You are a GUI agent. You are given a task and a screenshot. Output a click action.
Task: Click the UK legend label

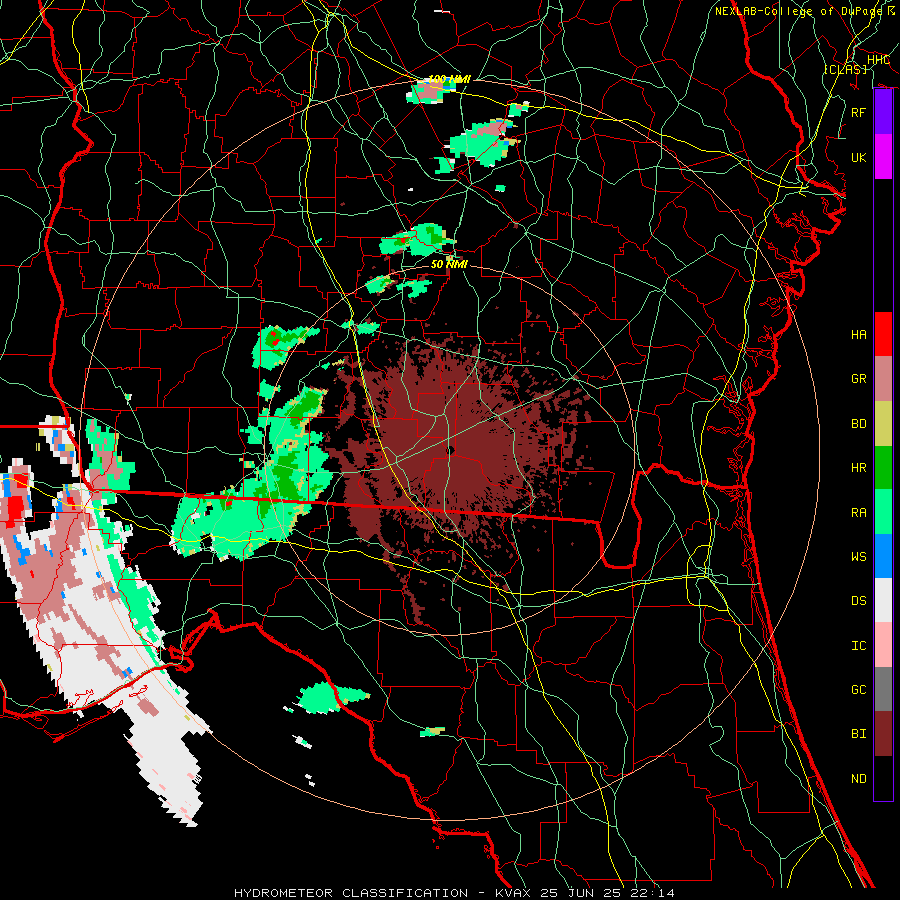click(858, 157)
